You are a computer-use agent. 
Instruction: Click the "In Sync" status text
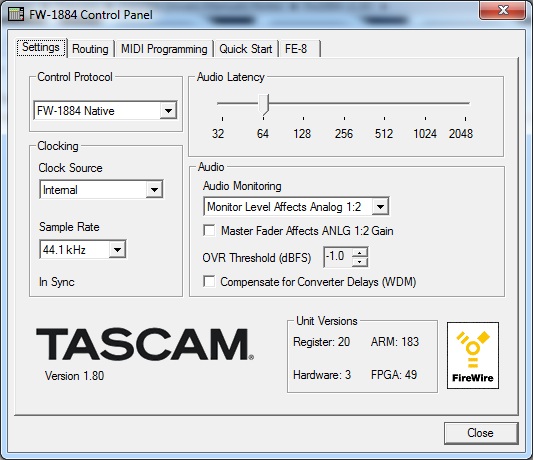pos(57,282)
